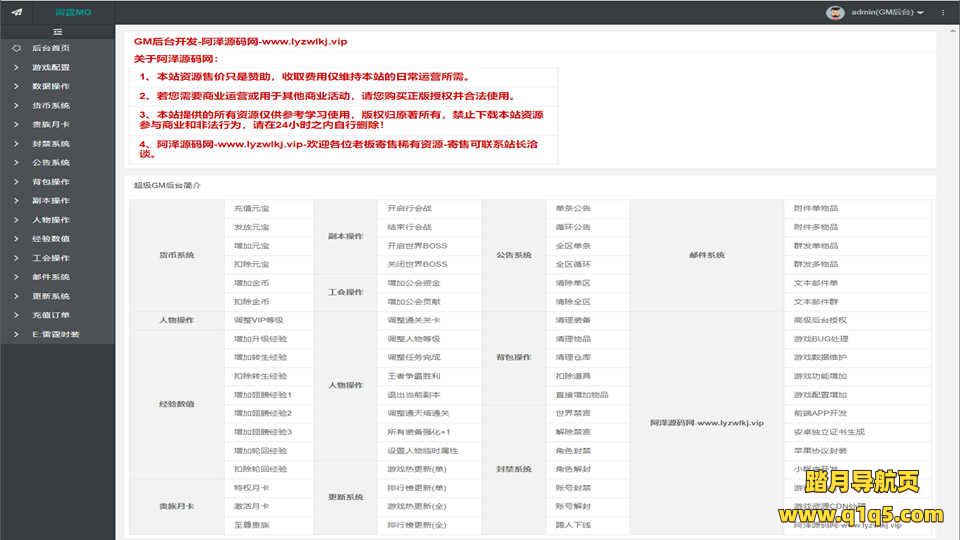960x540 pixels.
Task: Open the three-dot more options menu
Action: 943,12
